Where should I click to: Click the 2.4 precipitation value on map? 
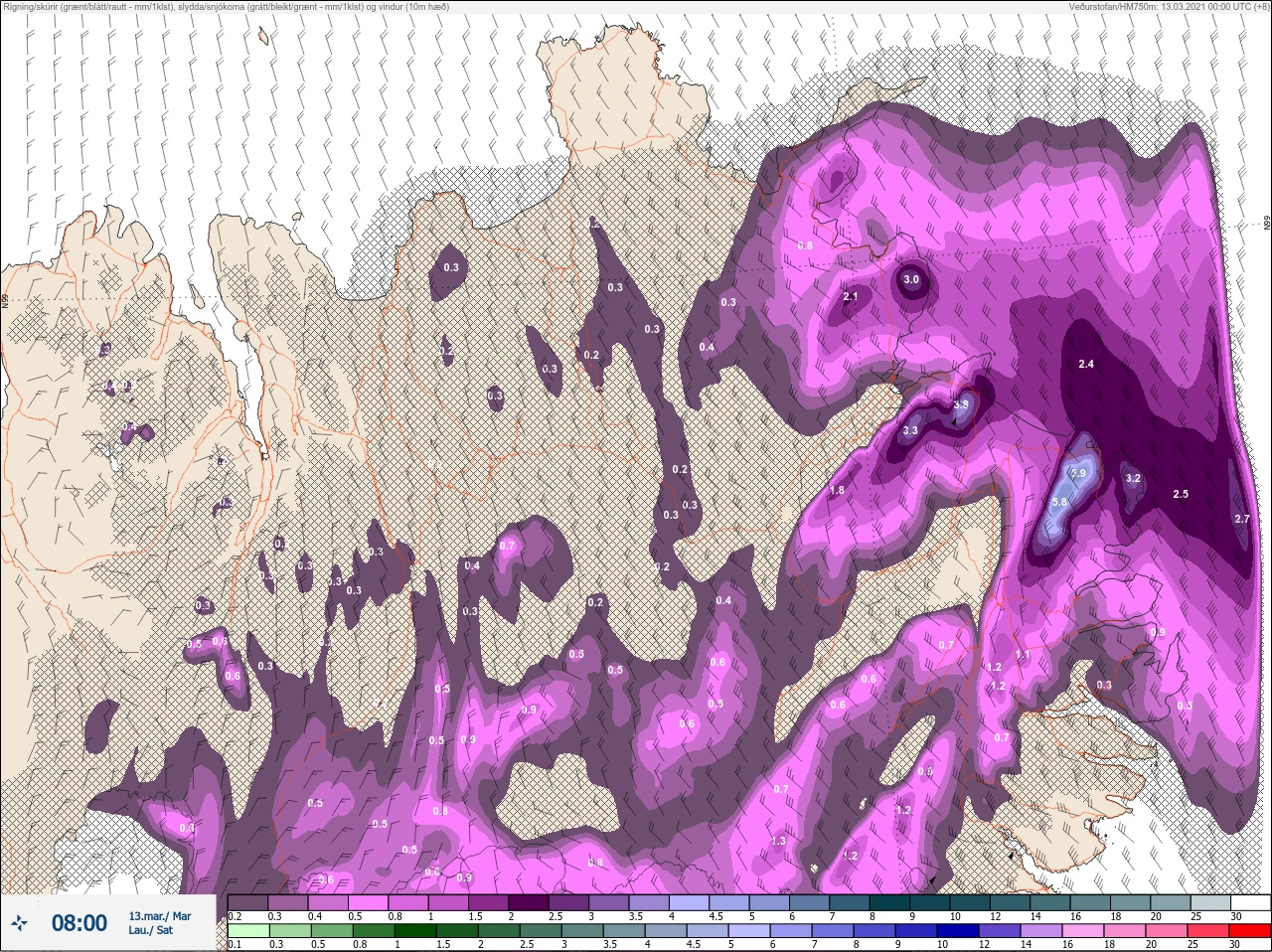(1086, 365)
